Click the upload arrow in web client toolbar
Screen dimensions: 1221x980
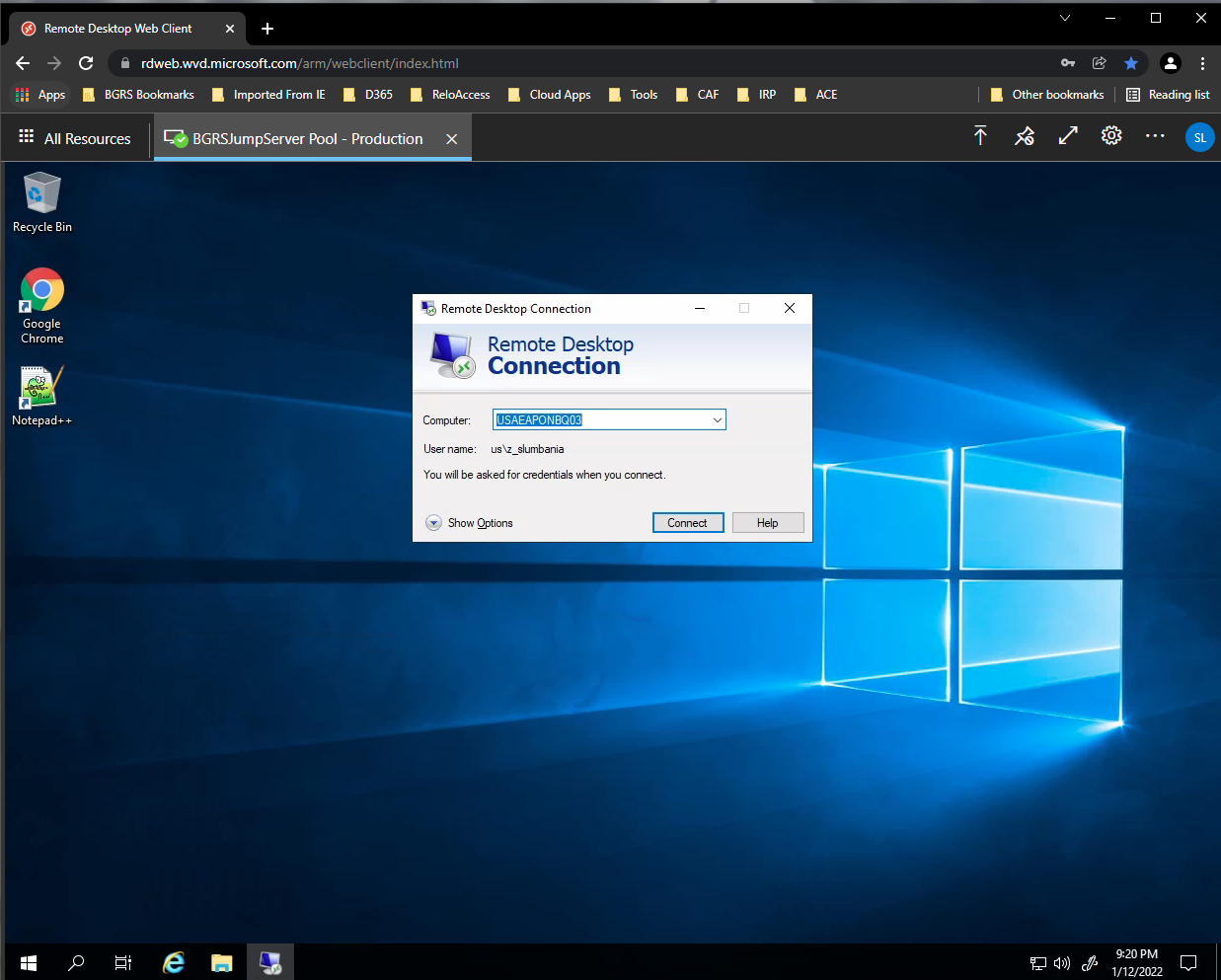(x=980, y=136)
